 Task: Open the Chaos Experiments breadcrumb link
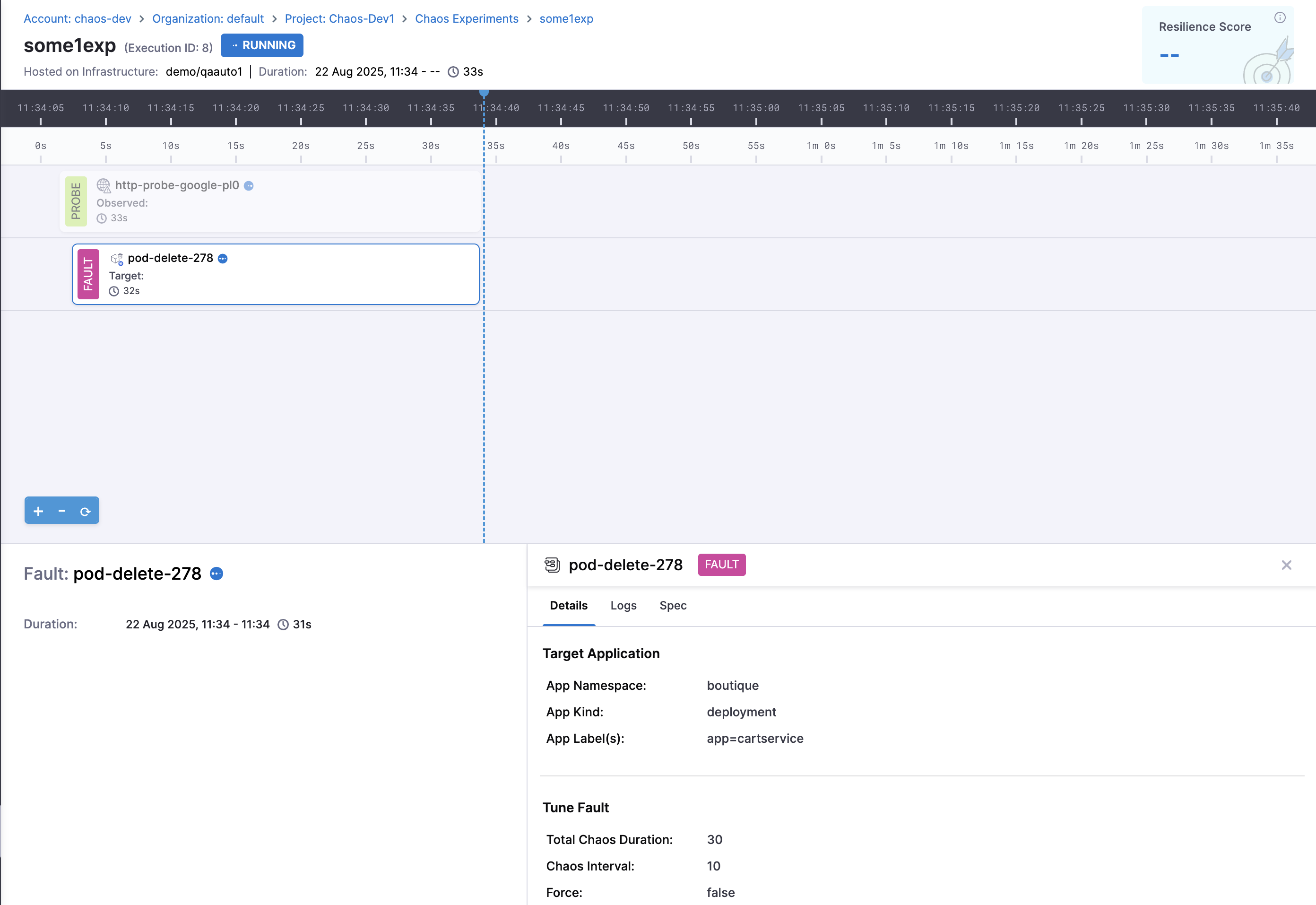(x=467, y=19)
